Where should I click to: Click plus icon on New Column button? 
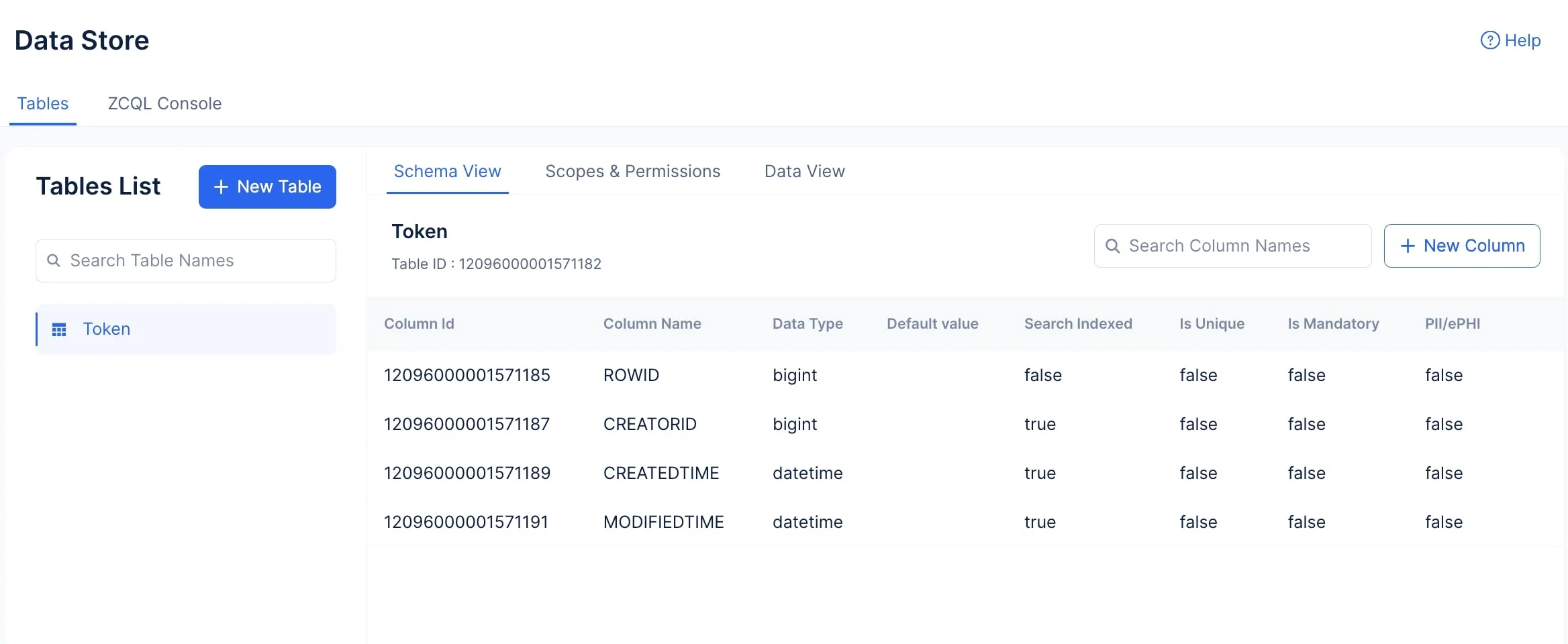(x=1408, y=246)
